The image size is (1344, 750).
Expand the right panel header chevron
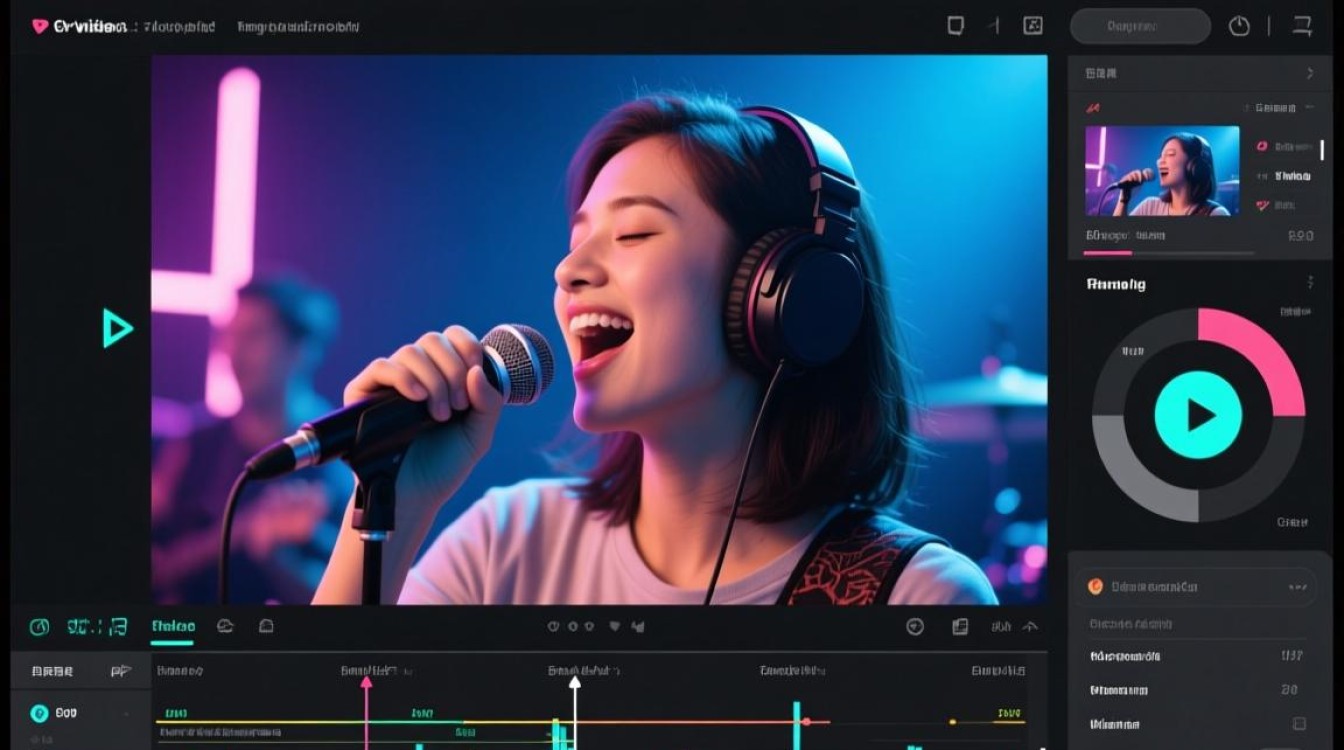coord(1310,73)
